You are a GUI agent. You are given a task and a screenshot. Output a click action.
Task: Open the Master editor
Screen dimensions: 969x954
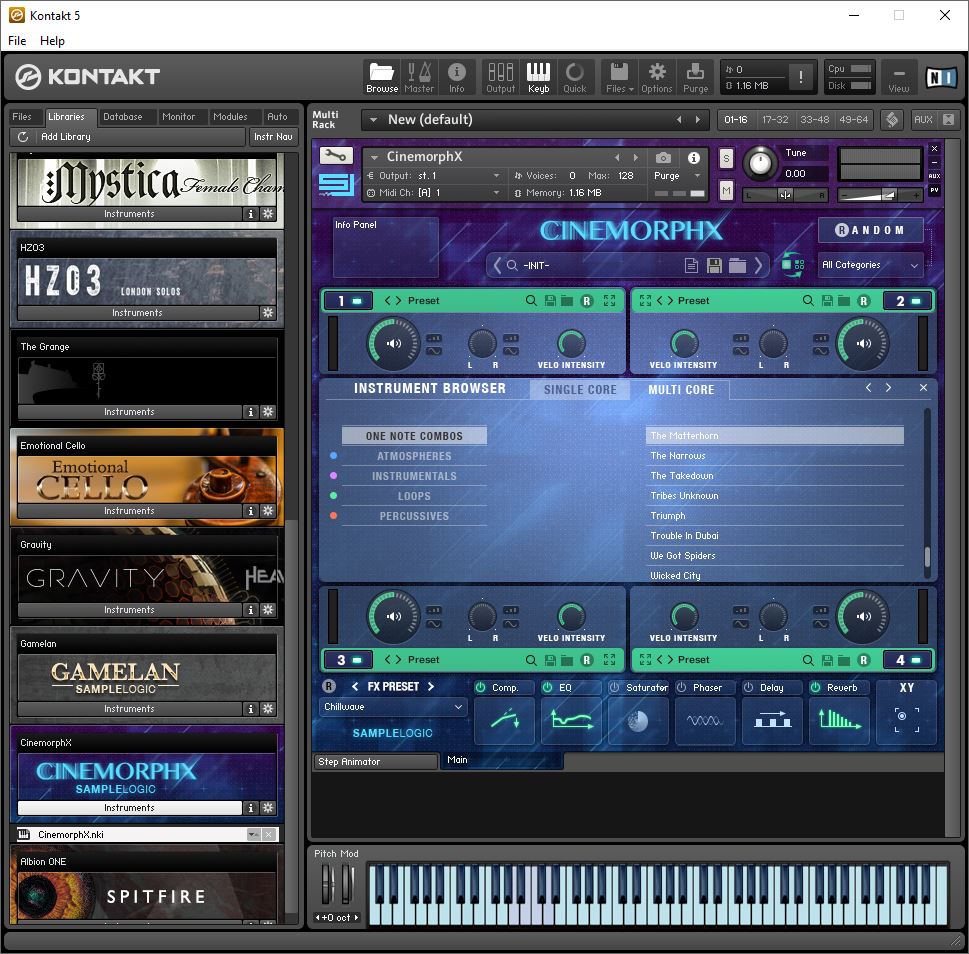pos(419,77)
